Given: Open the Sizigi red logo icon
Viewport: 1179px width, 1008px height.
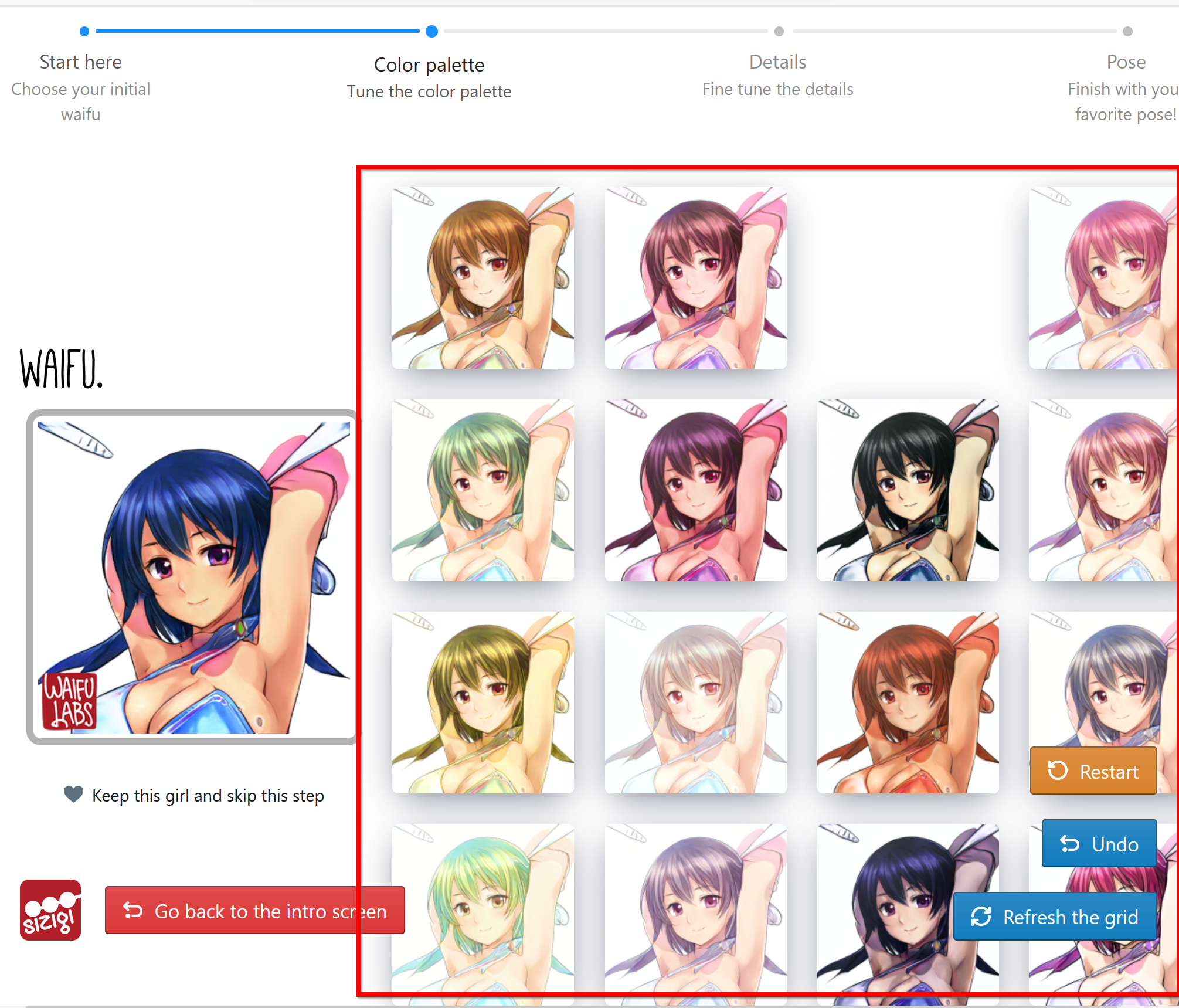Looking at the screenshot, I should tap(50, 909).
